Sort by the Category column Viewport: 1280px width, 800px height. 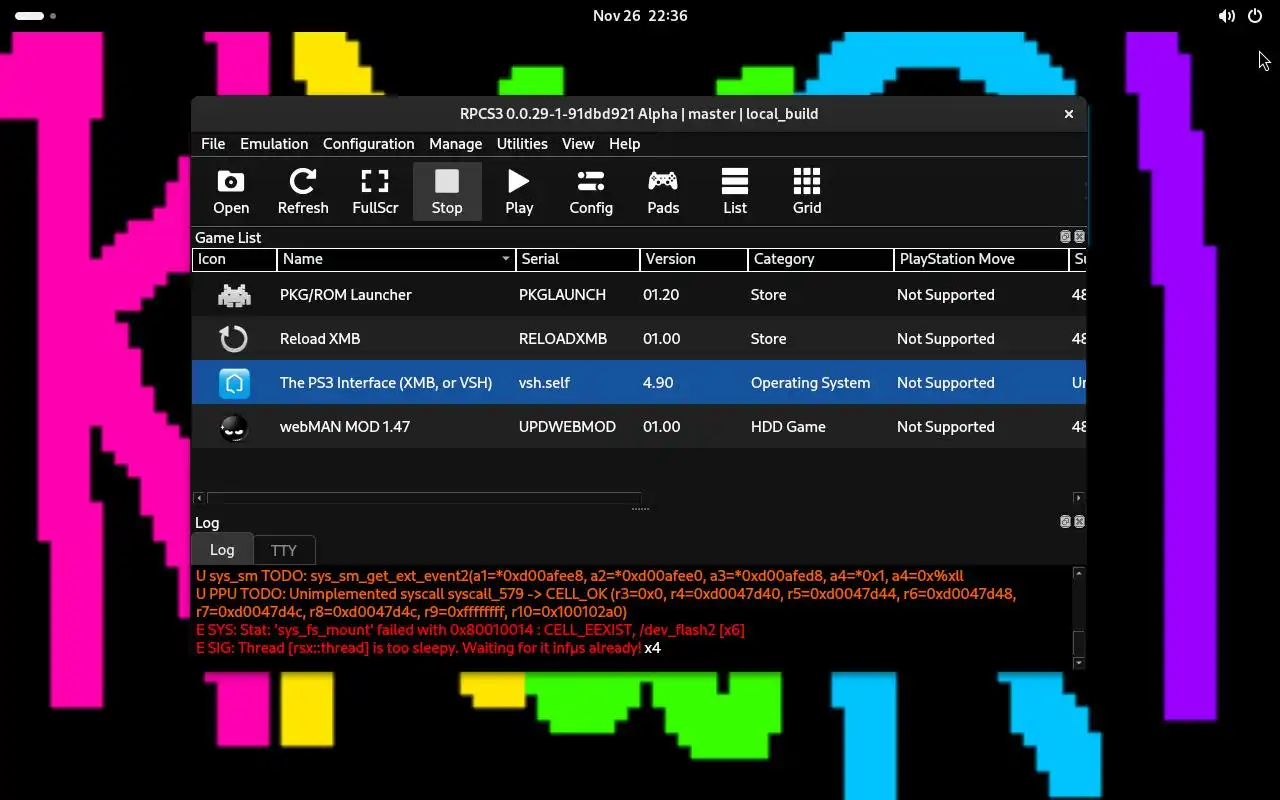(x=821, y=259)
